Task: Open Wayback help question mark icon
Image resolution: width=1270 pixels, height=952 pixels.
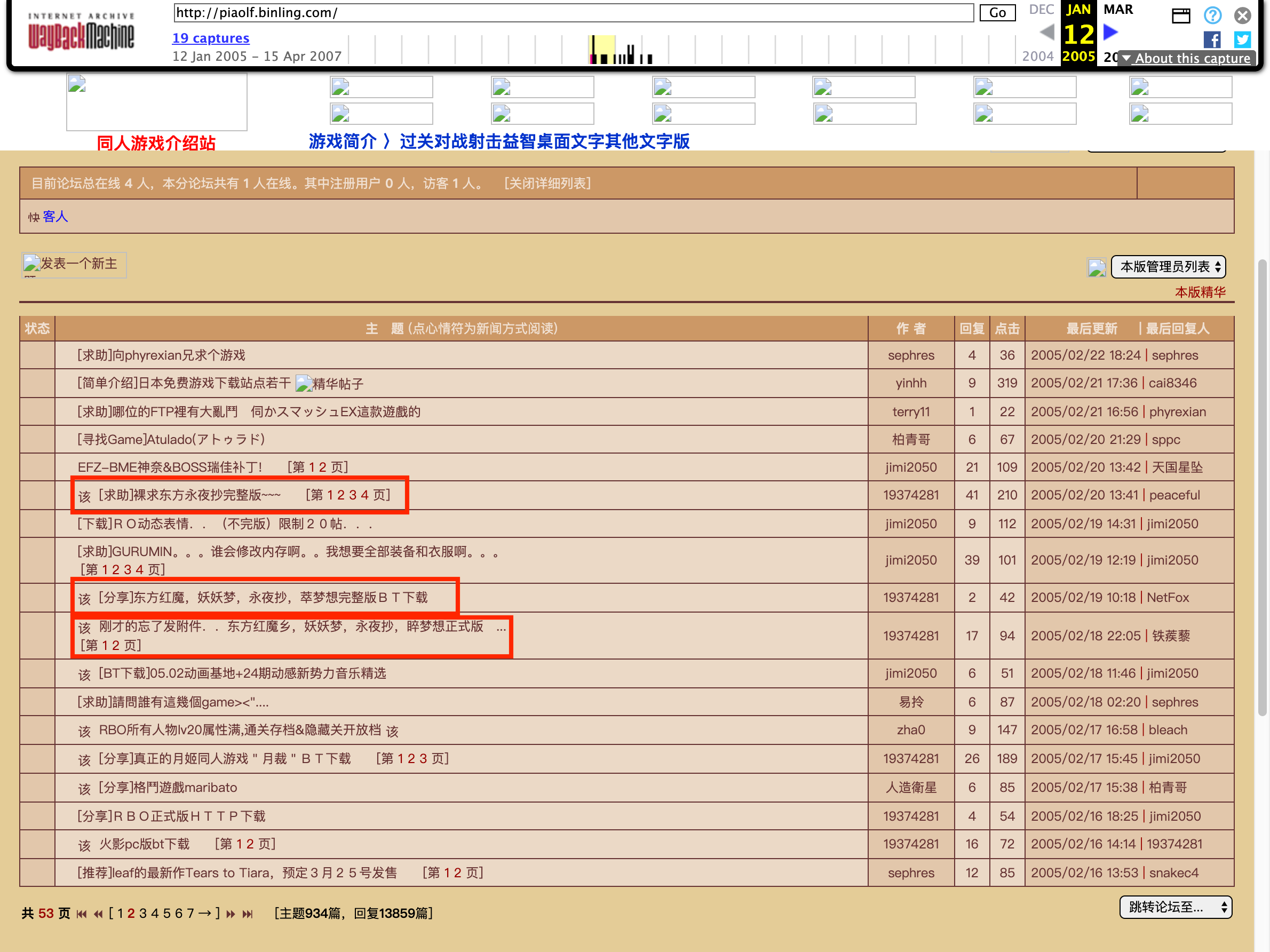Action: (x=1212, y=15)
